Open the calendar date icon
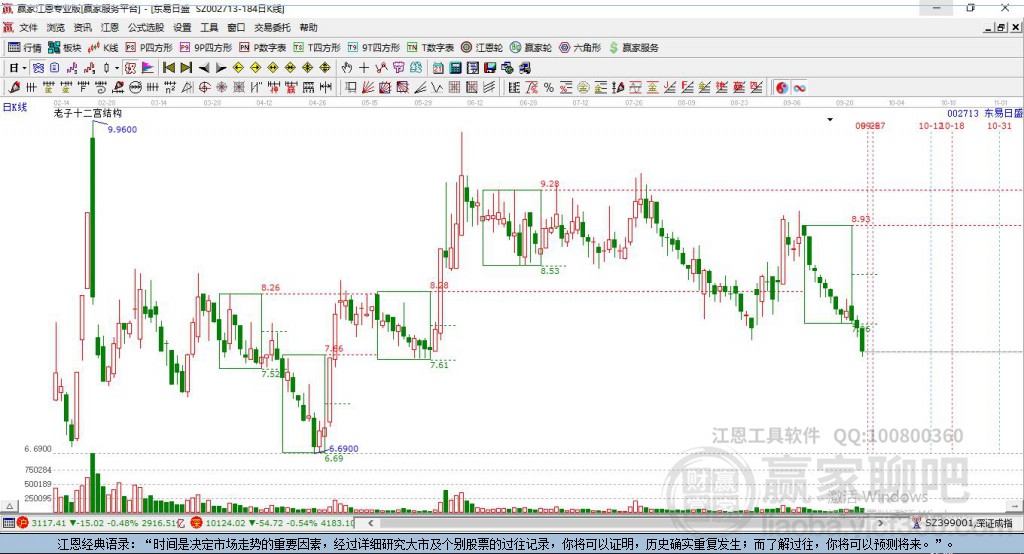Image resolution: width=1024 pixels, height=554 pixels. pyautogui.click(x=438, y=68)
